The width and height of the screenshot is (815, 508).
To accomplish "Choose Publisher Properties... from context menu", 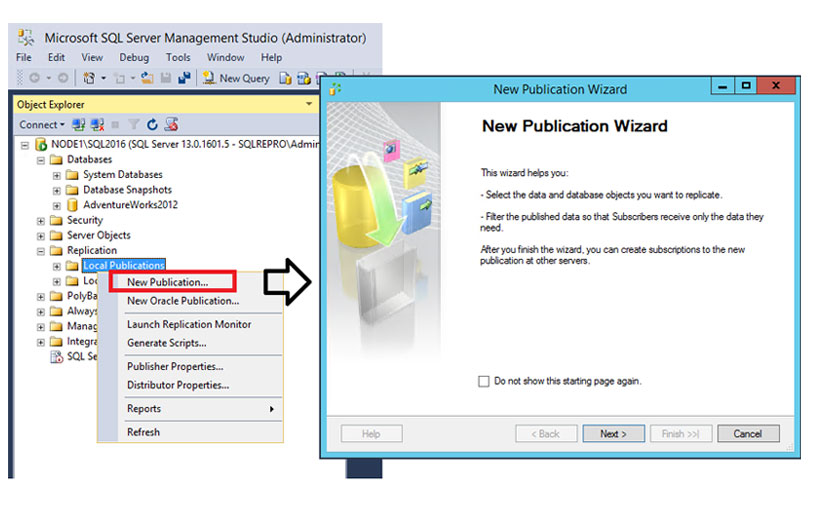I will pos(175,366).
